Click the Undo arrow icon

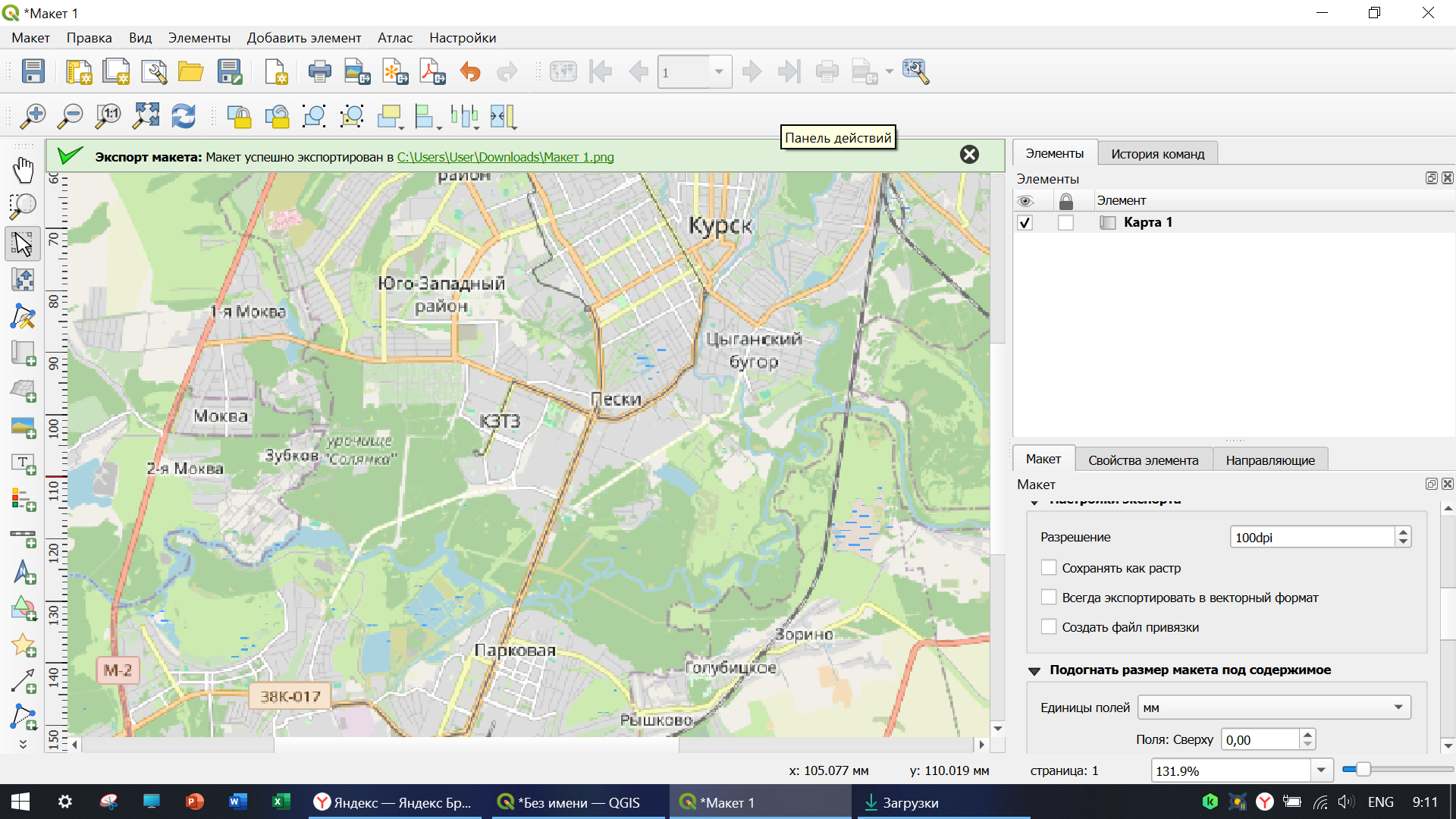[470, 72]
